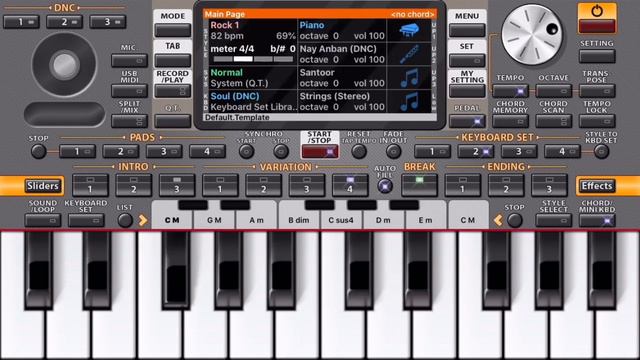Tap the Santoor music note icon

409,78
